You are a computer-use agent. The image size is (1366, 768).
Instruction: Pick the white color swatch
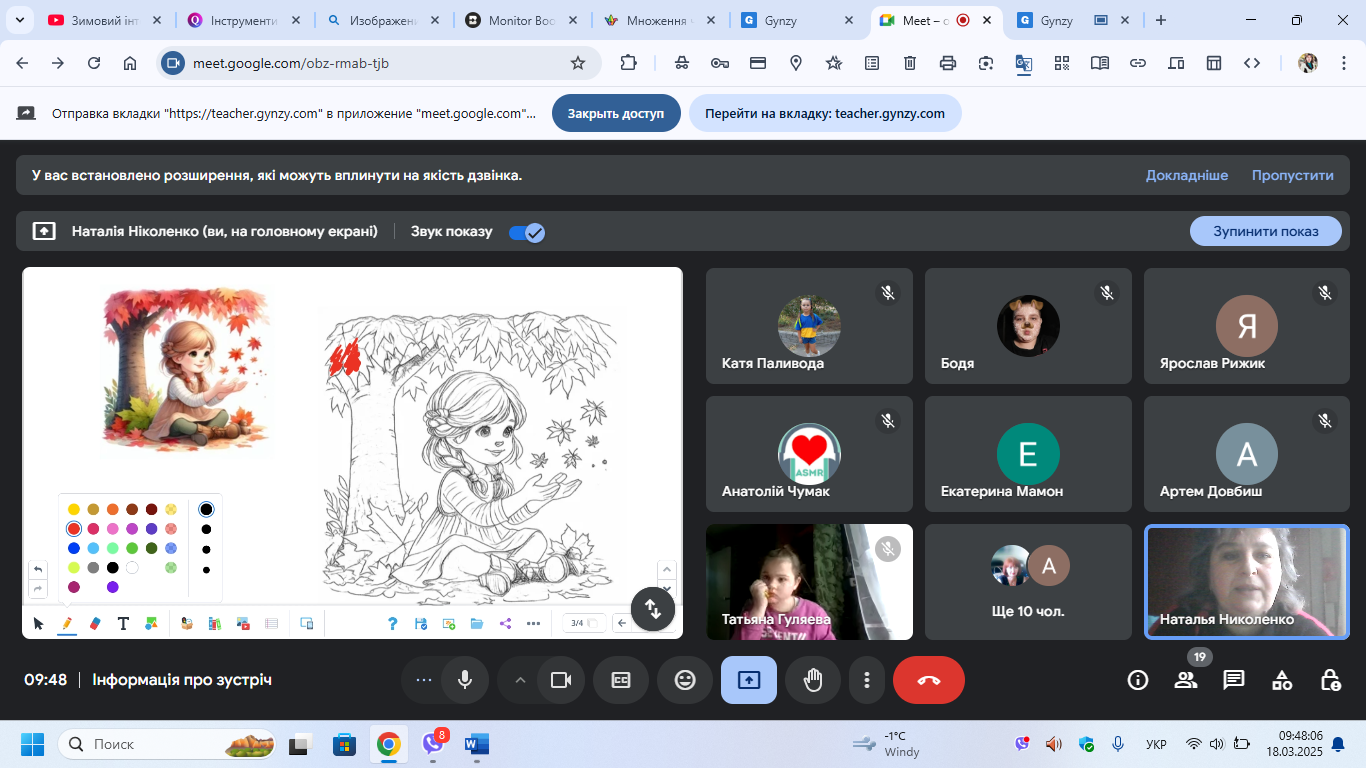(132, 568)
